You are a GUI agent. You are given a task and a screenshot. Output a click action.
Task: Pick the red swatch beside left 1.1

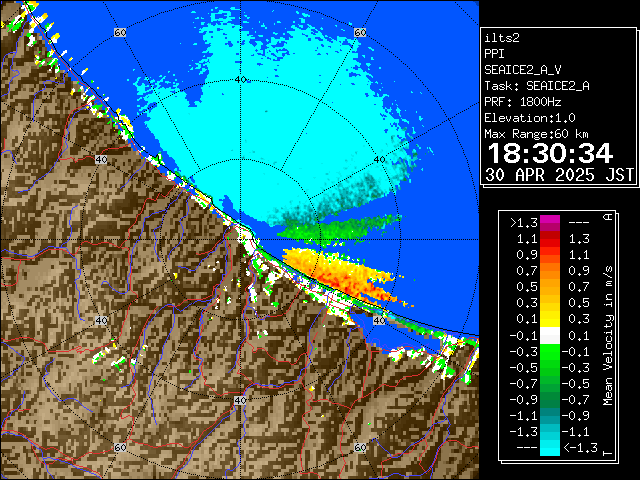click(550, 239)
